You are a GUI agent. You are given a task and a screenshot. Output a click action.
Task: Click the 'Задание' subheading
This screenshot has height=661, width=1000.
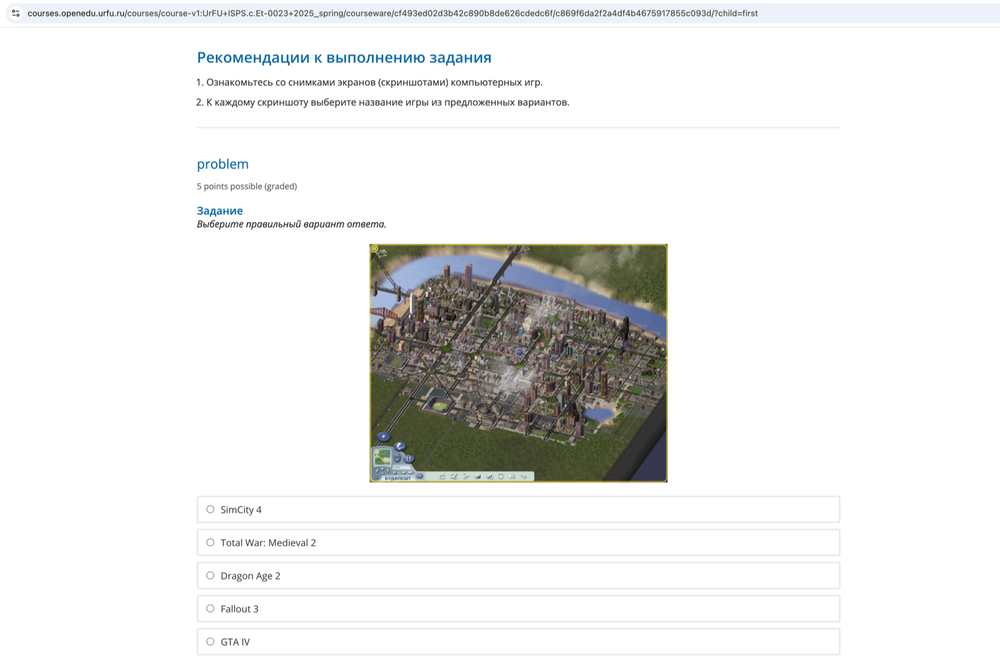[x=219, y=211]
